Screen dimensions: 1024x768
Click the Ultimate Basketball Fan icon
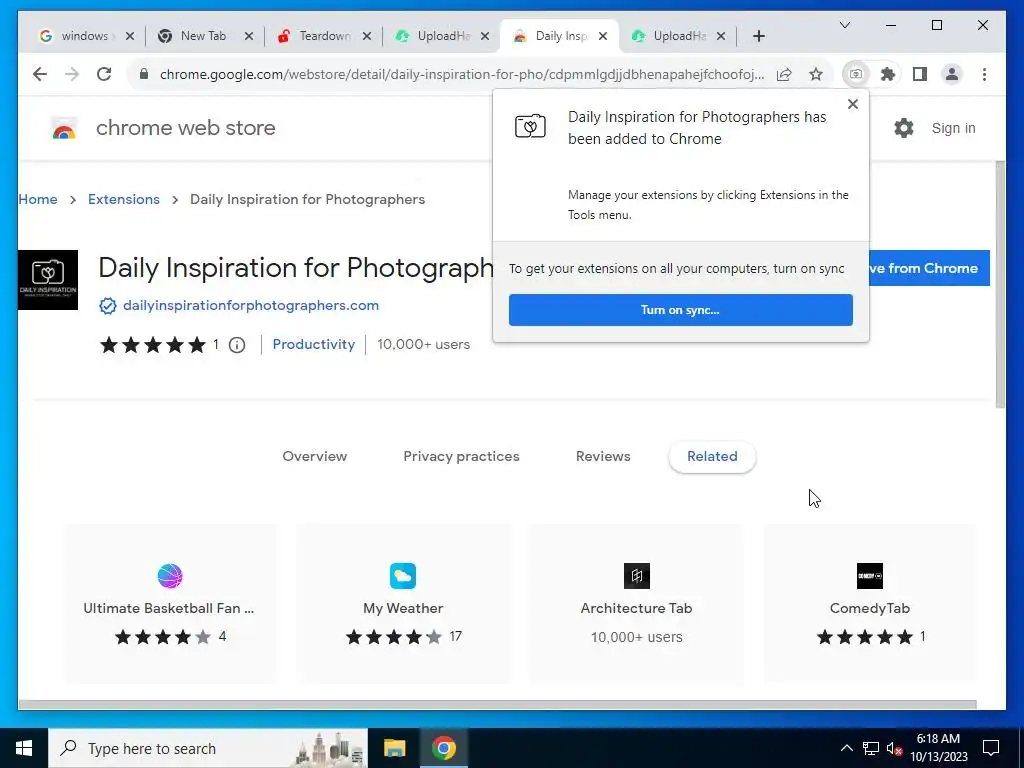pos(170,576)
